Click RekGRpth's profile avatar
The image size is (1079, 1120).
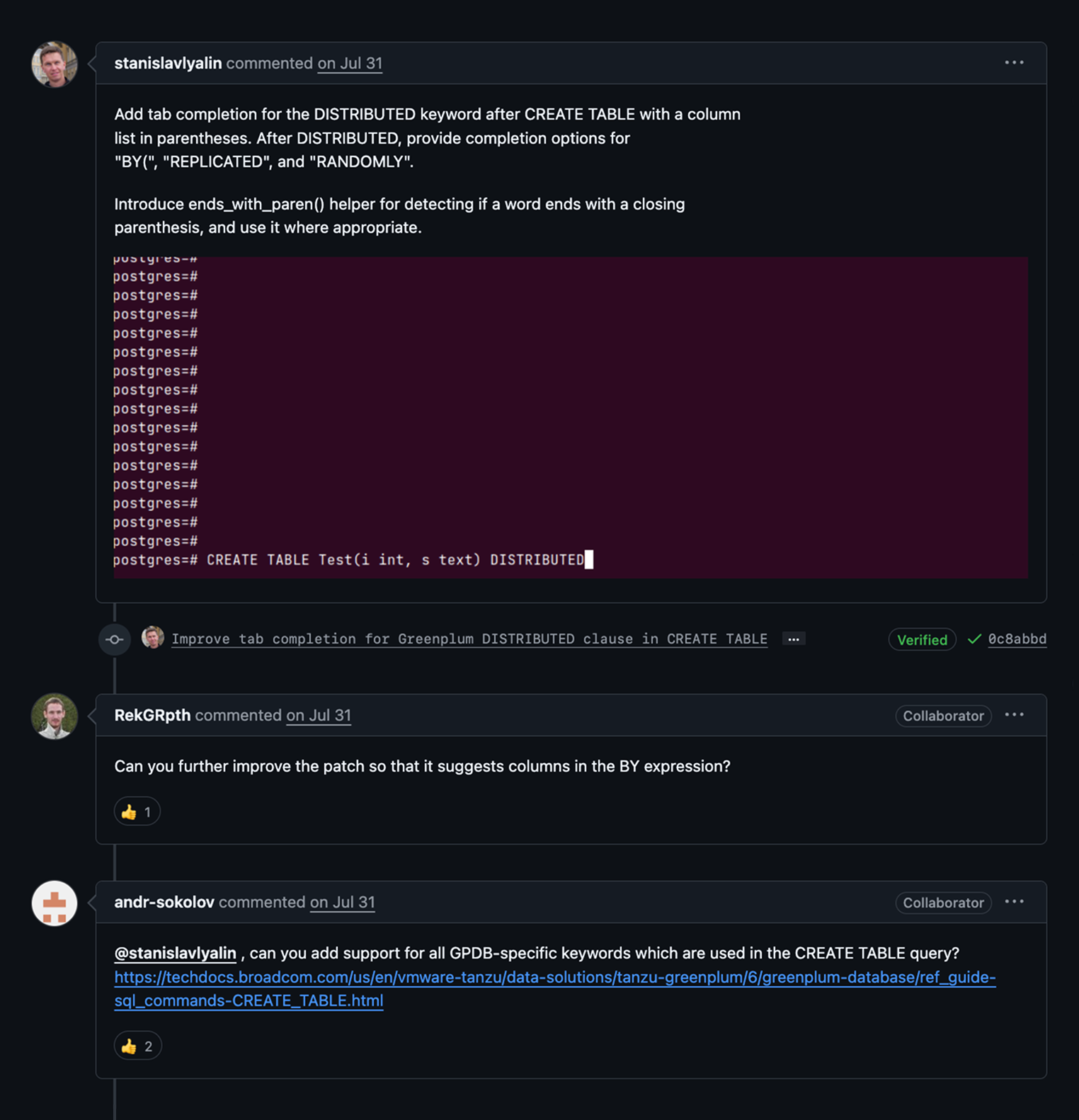click(55, 716)
